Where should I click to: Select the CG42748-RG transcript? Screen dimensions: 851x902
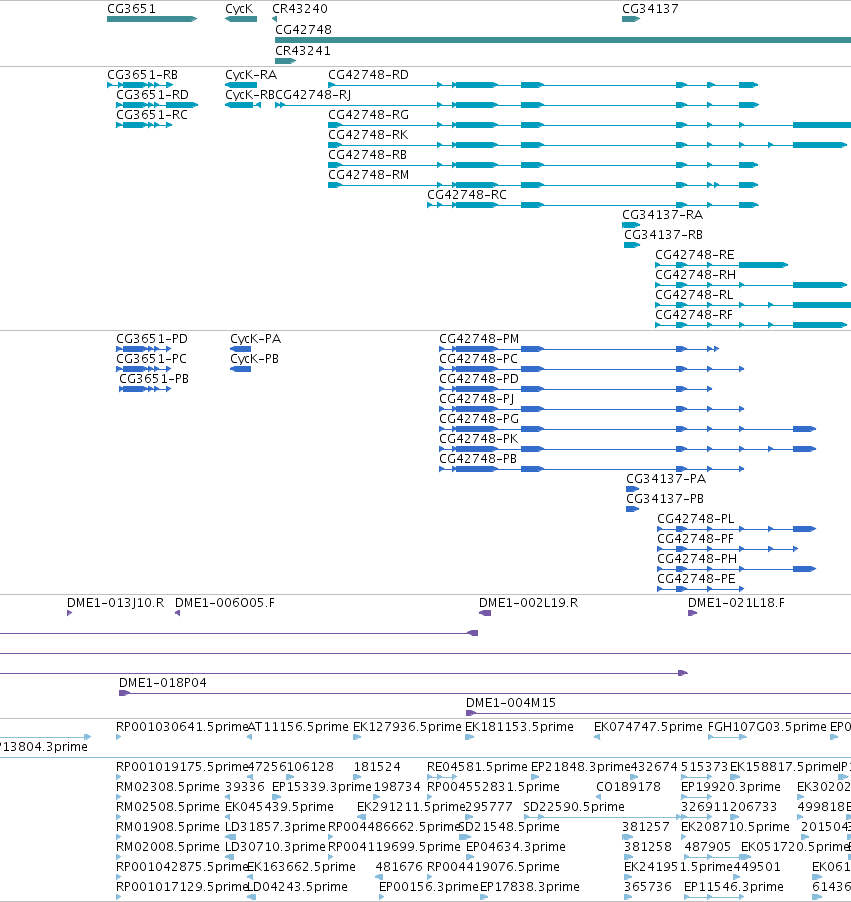tap(589, 125)
